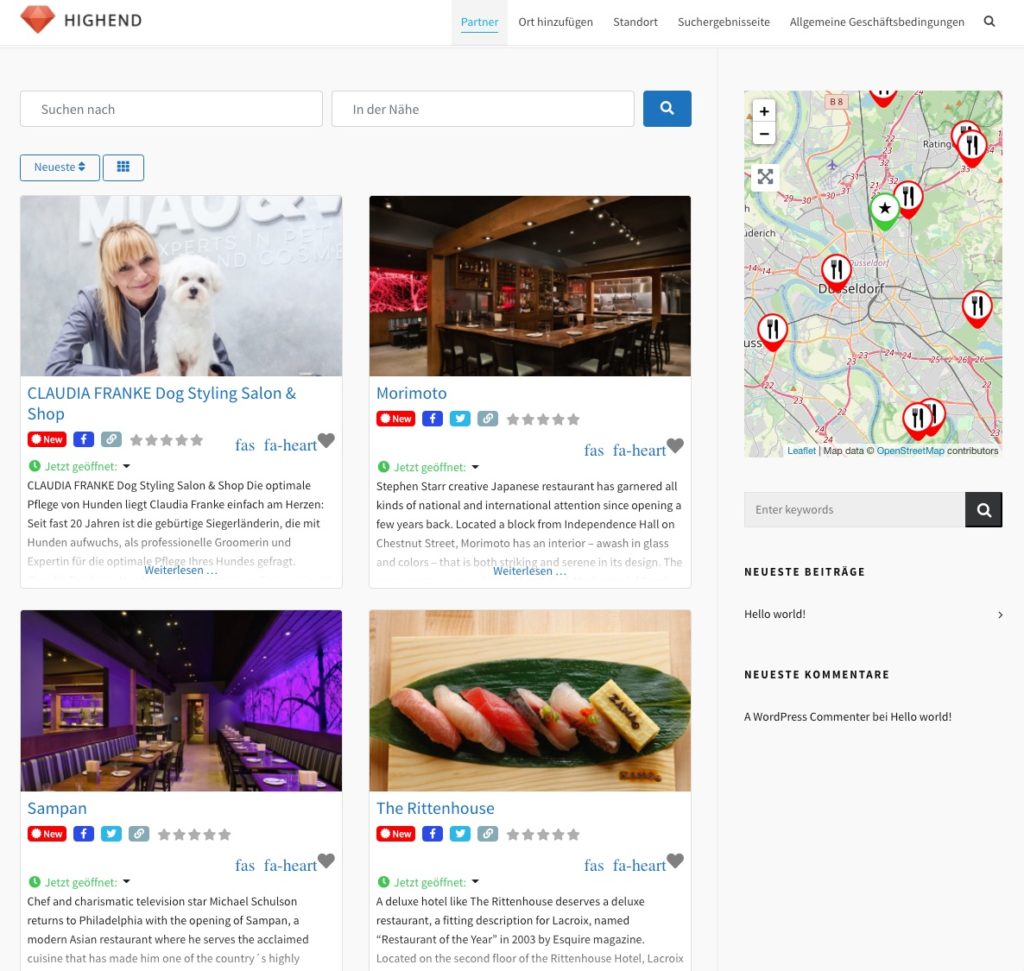The image size is (1024, 971).
Task: Open the Hello world! post chevron
Action: click(x=1000, y=614)
